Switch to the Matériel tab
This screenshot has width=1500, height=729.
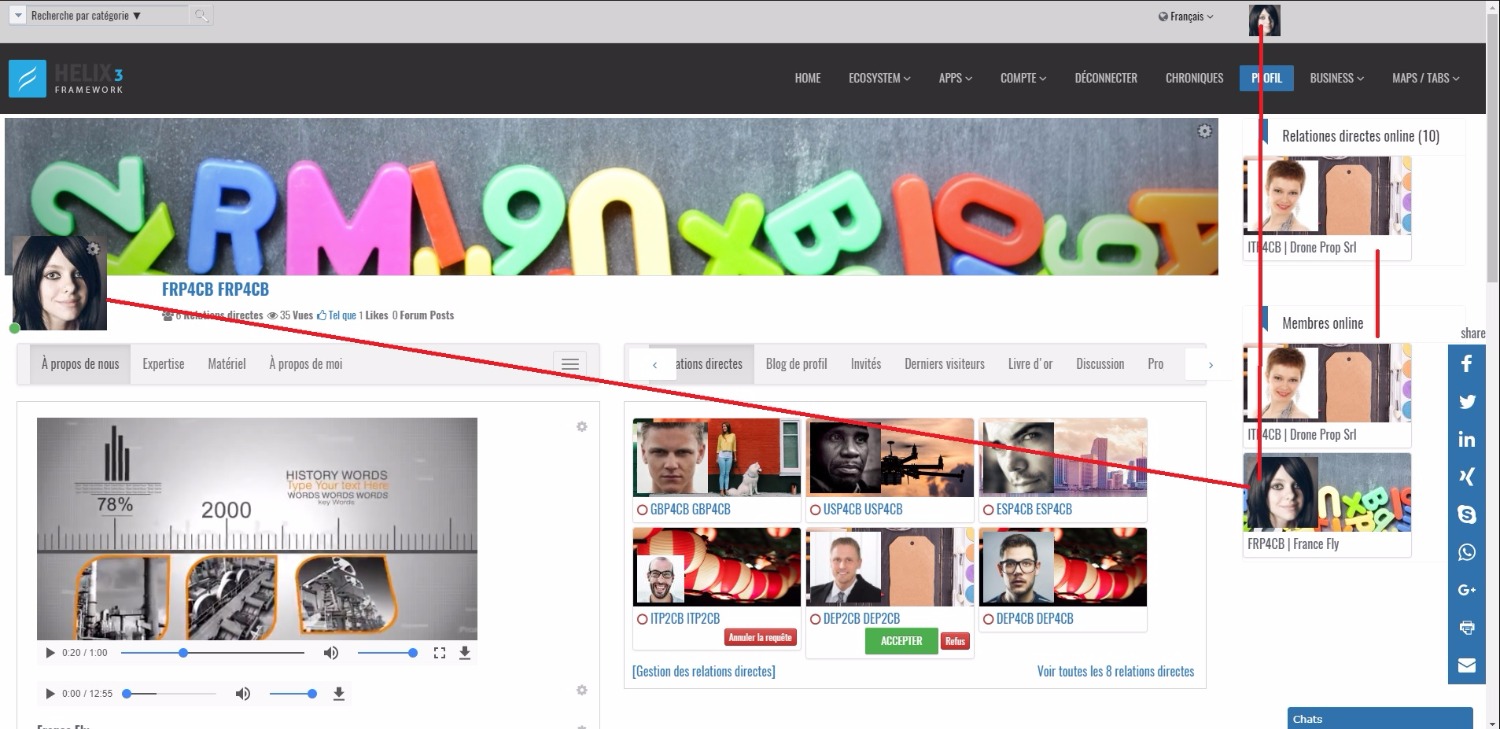click(x=227, y=364)
